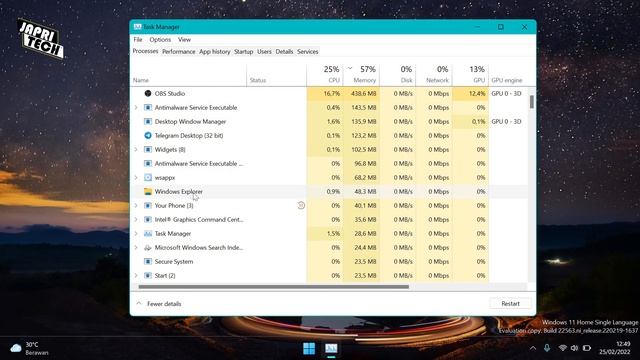Click the Start process icon in list
The width and height of the screenshot is (640, 360).
tap(148, 276)
